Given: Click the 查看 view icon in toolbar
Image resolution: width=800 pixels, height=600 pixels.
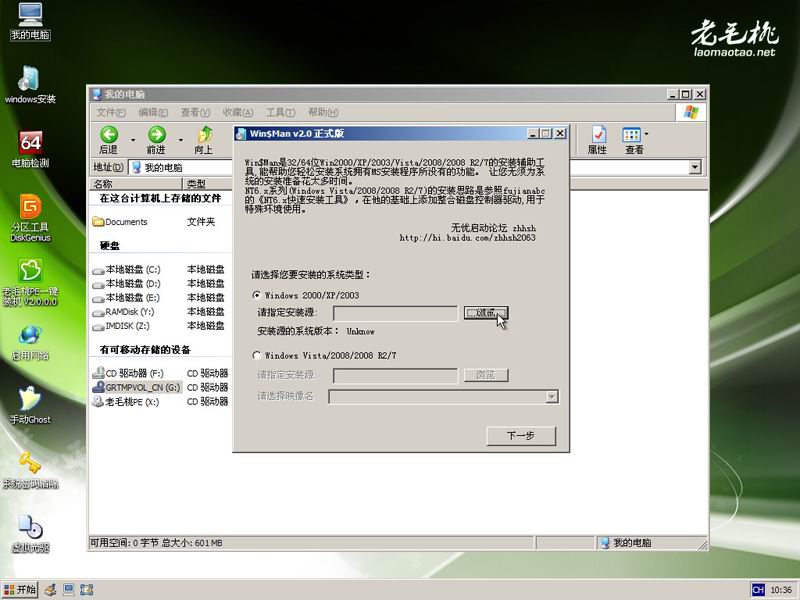Looking at the screenshot, I should click(633, 140).
